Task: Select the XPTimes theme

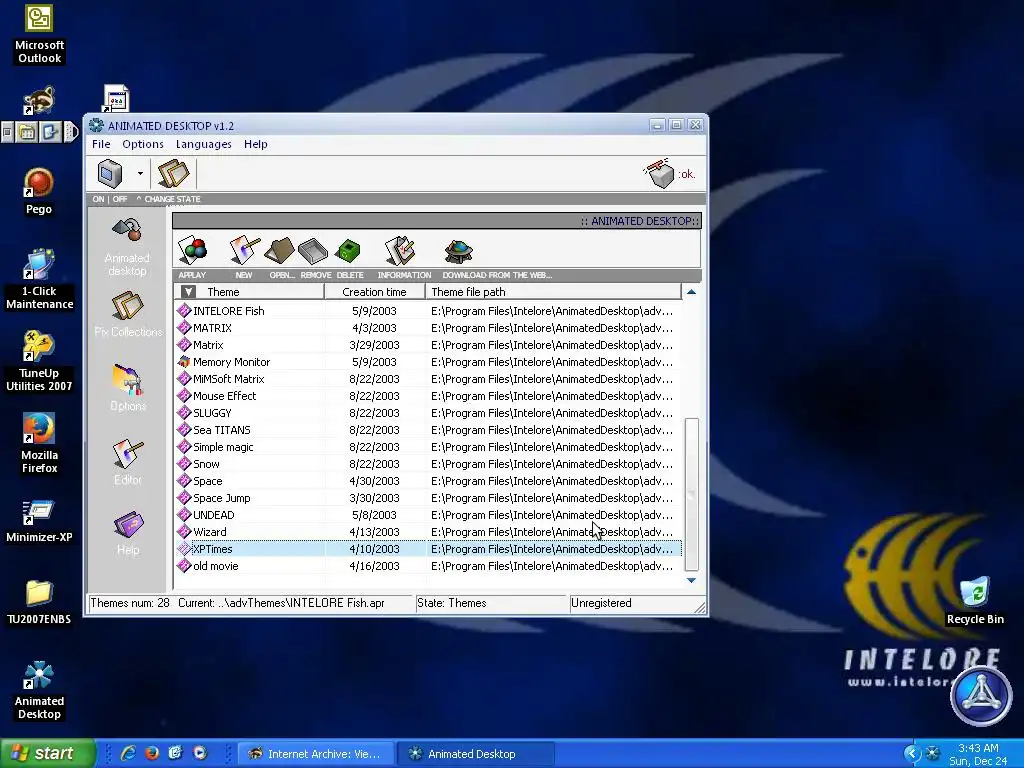Action: click(x=428, y=549)
